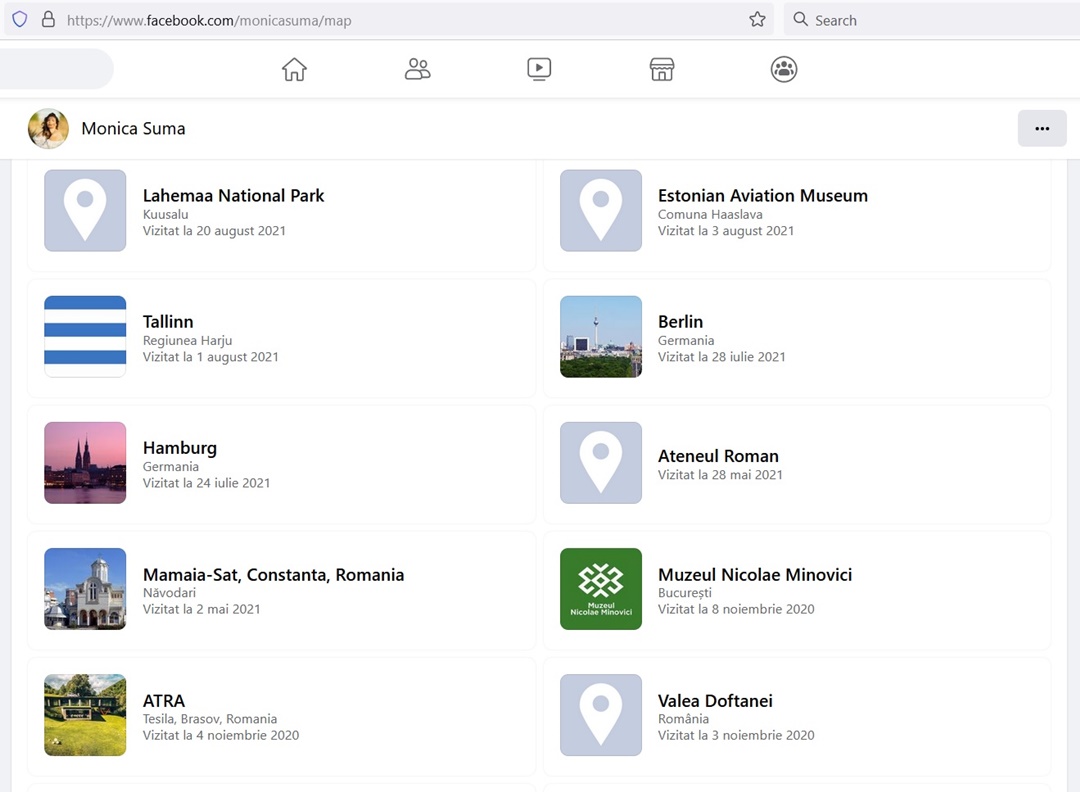Click the Muzeul Nicolae Minovici green logo

pos(601,588)
